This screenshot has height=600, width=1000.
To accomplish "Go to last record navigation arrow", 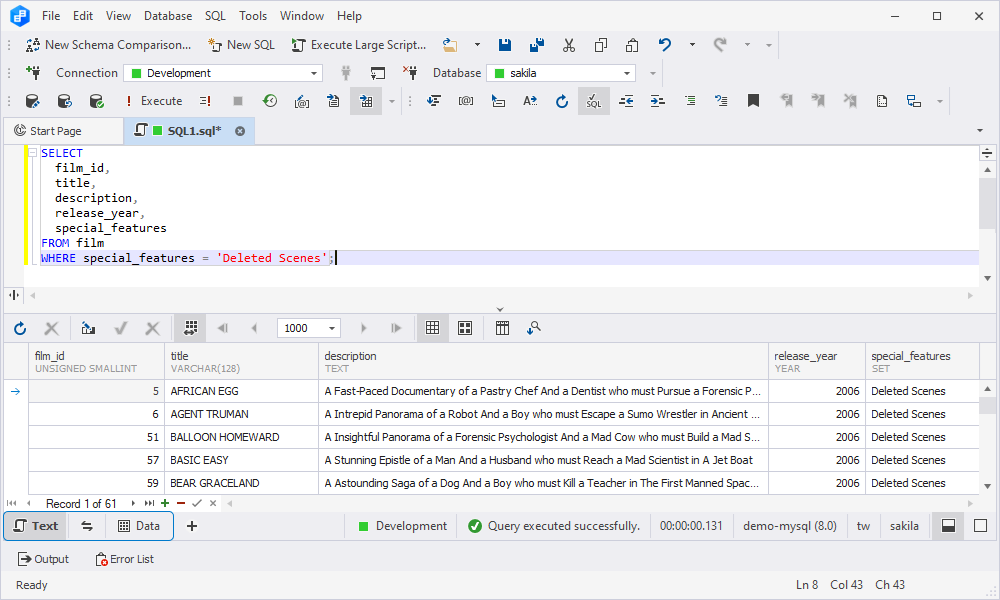I will tap(149, 503).
